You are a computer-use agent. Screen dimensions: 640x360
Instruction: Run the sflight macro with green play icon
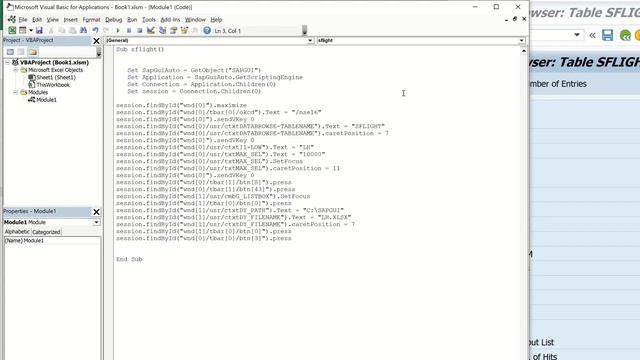coord(118,31)
